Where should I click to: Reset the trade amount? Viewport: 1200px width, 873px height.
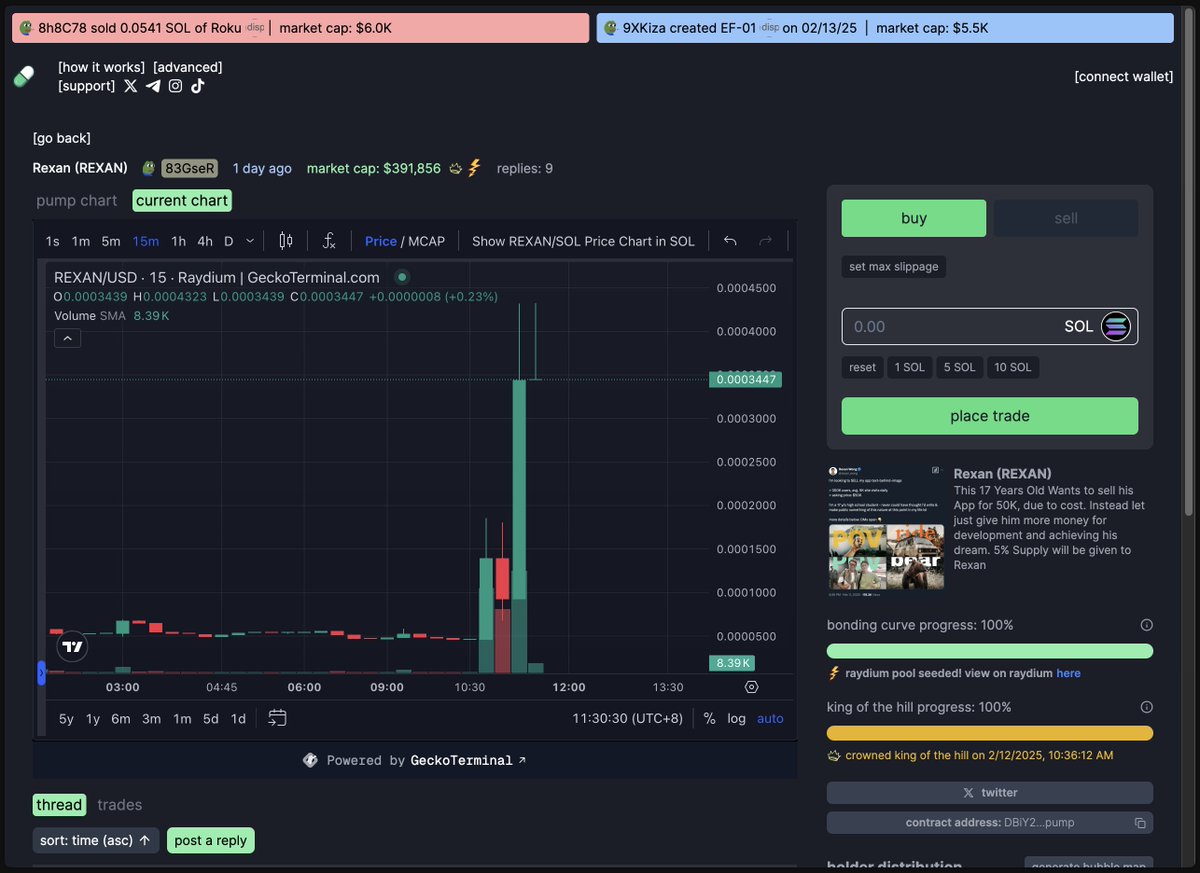(x=863, y=367)
